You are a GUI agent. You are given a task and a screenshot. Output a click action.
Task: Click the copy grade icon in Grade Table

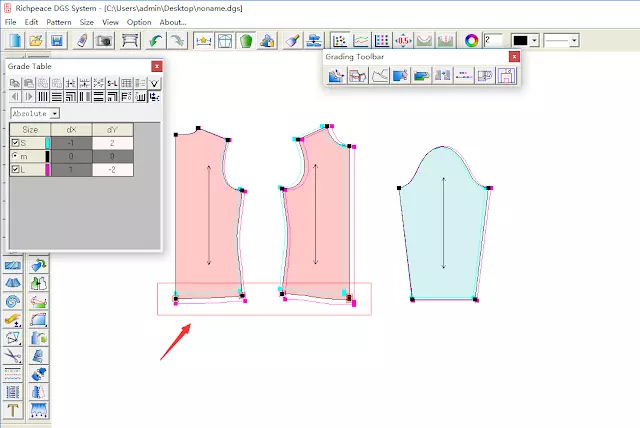[x=15, y=84]
